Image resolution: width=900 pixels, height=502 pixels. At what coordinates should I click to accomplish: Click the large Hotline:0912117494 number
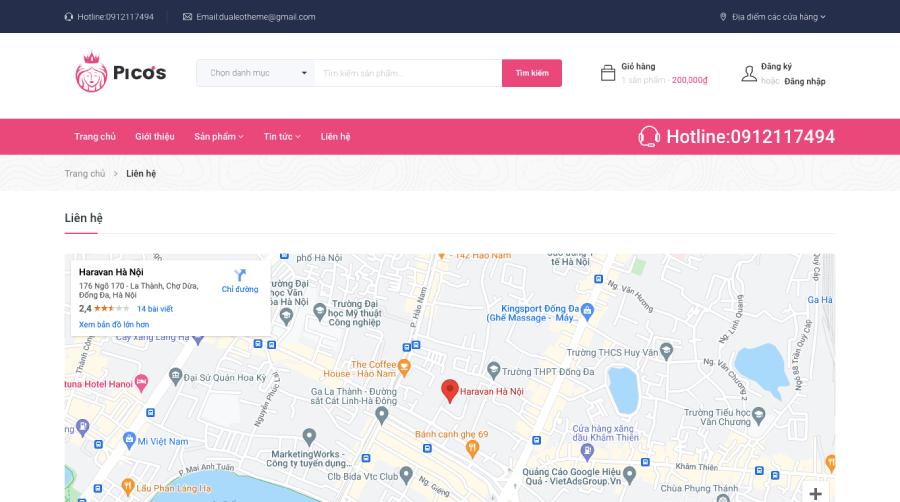point(750,137)
